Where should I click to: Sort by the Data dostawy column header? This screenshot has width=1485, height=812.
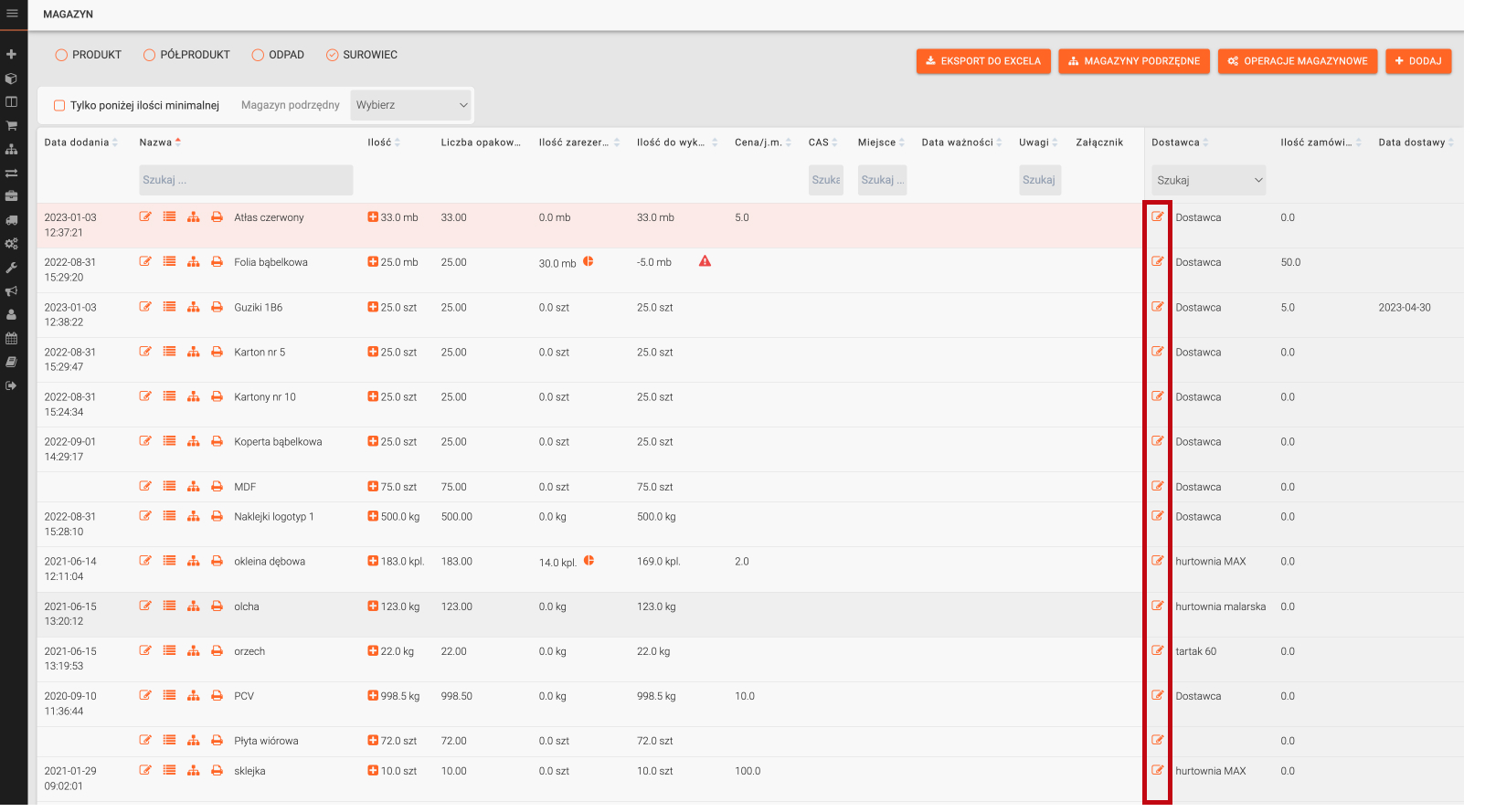pyautogui.click(x=1411, y=142)
